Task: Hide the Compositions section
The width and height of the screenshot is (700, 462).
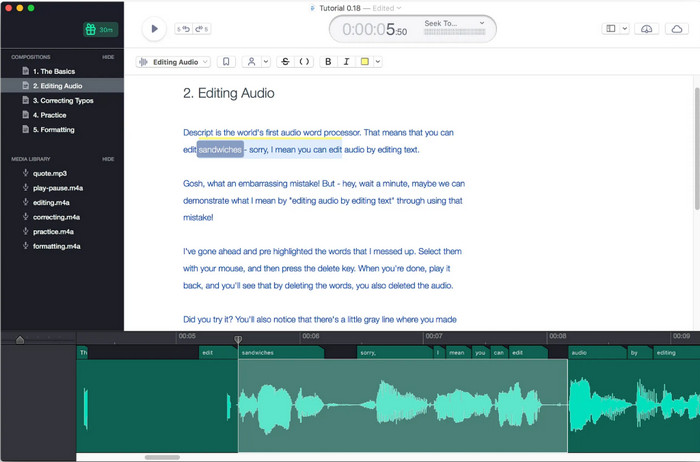Action: pos(108,57)
